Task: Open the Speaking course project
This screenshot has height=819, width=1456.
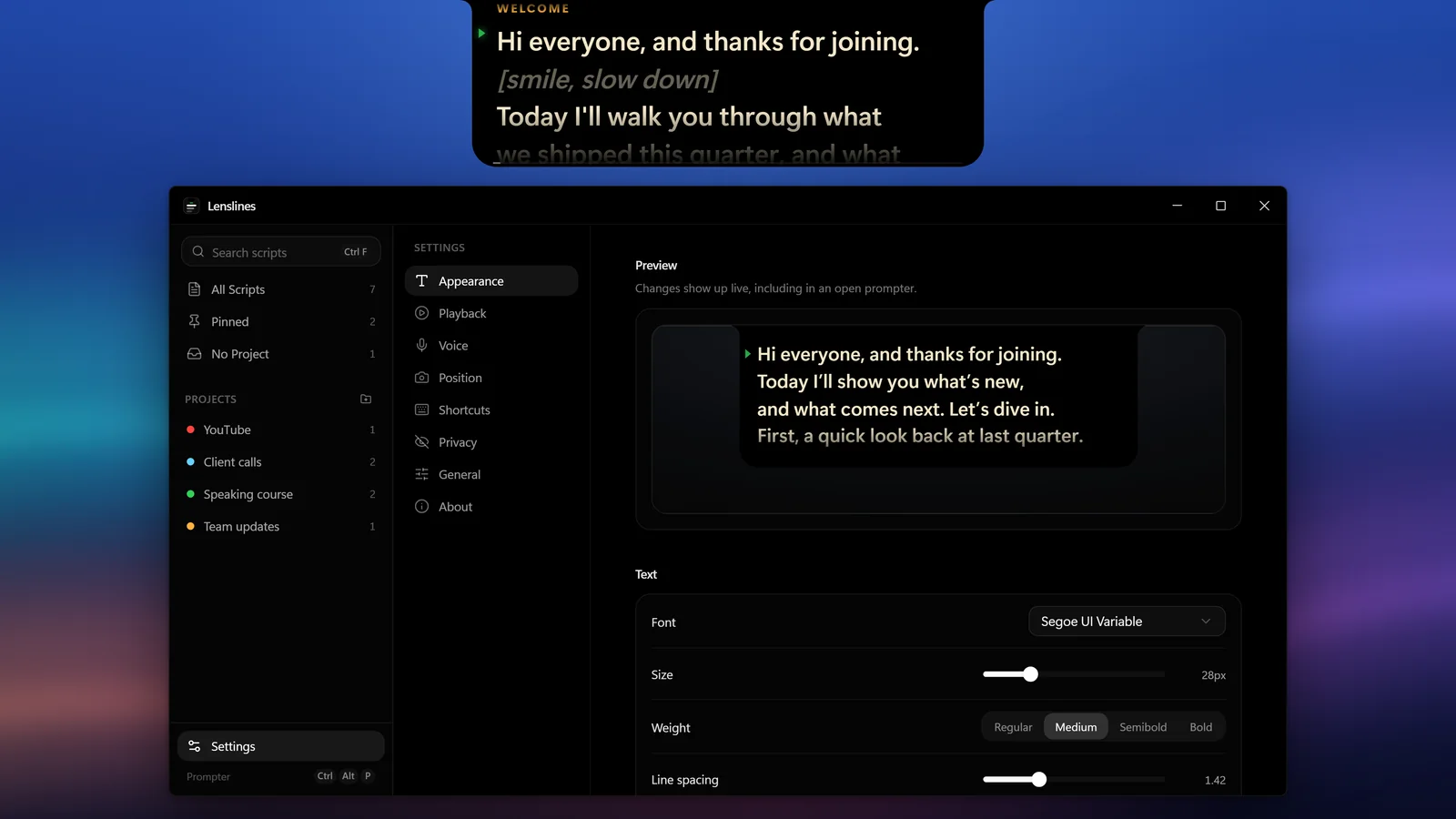Action: (x=281, y=494)
